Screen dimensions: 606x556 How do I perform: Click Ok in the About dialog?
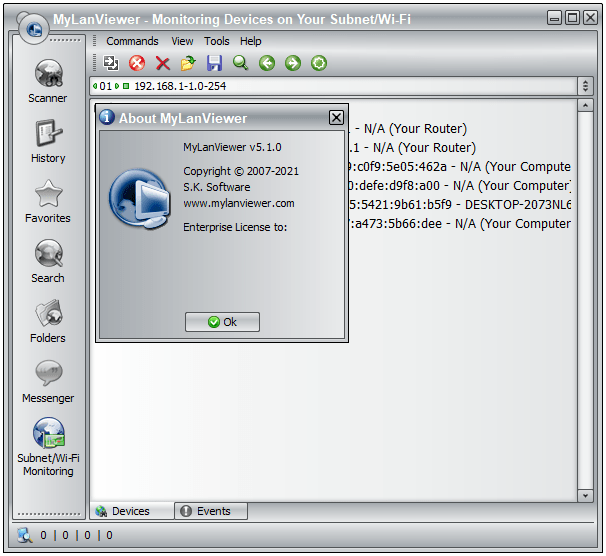(222, 322)
